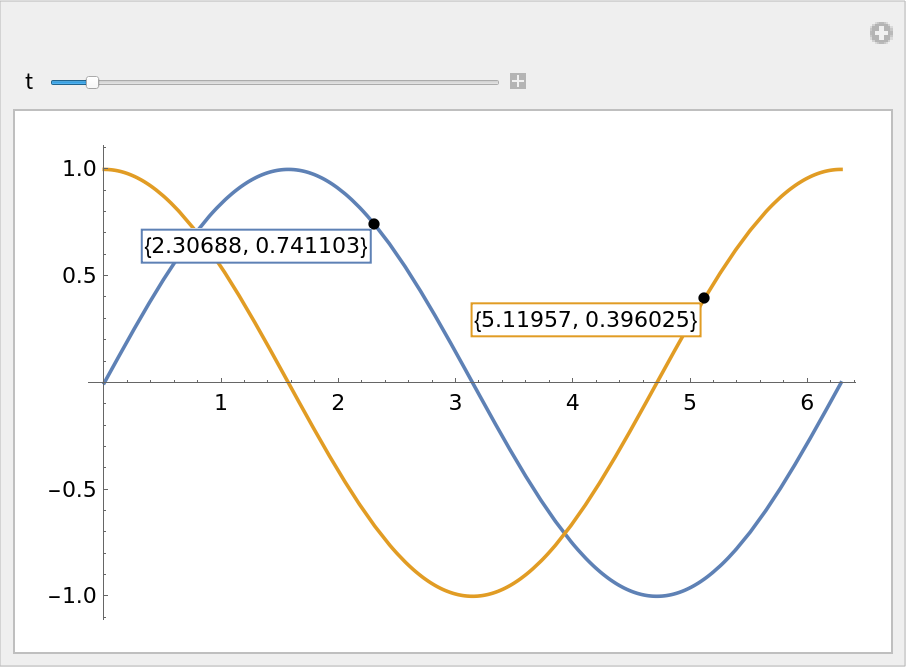This screenshot has height=668, width=906.
Task: Select the orange label {5.11957, 0.396025}
Action: 585,320
